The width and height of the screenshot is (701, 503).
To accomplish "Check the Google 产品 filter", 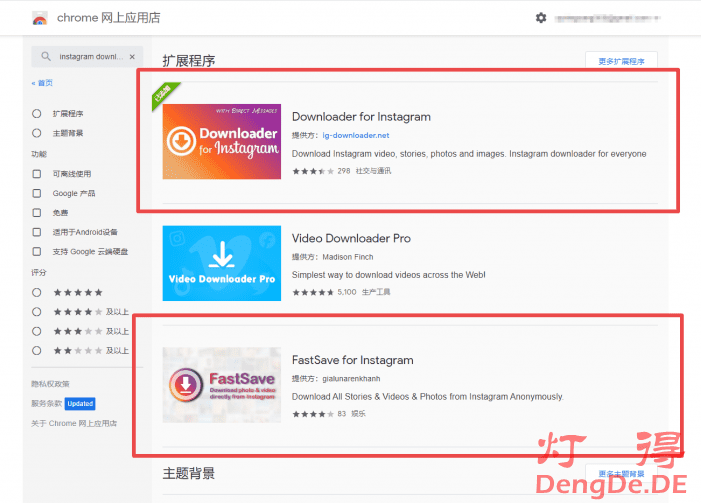I will click(37, 193).
